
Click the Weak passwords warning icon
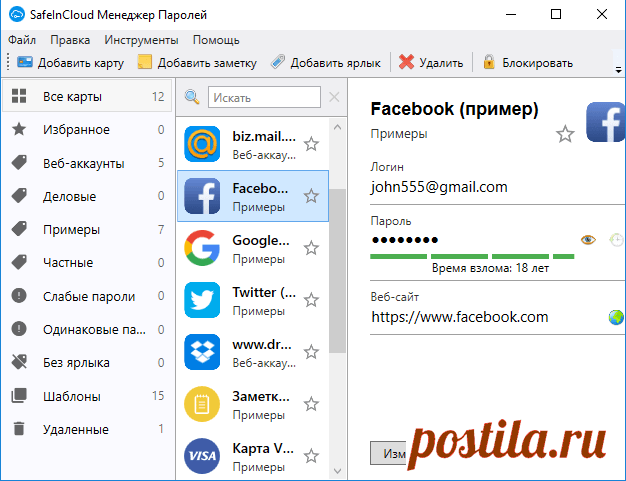tap(19, 296)
